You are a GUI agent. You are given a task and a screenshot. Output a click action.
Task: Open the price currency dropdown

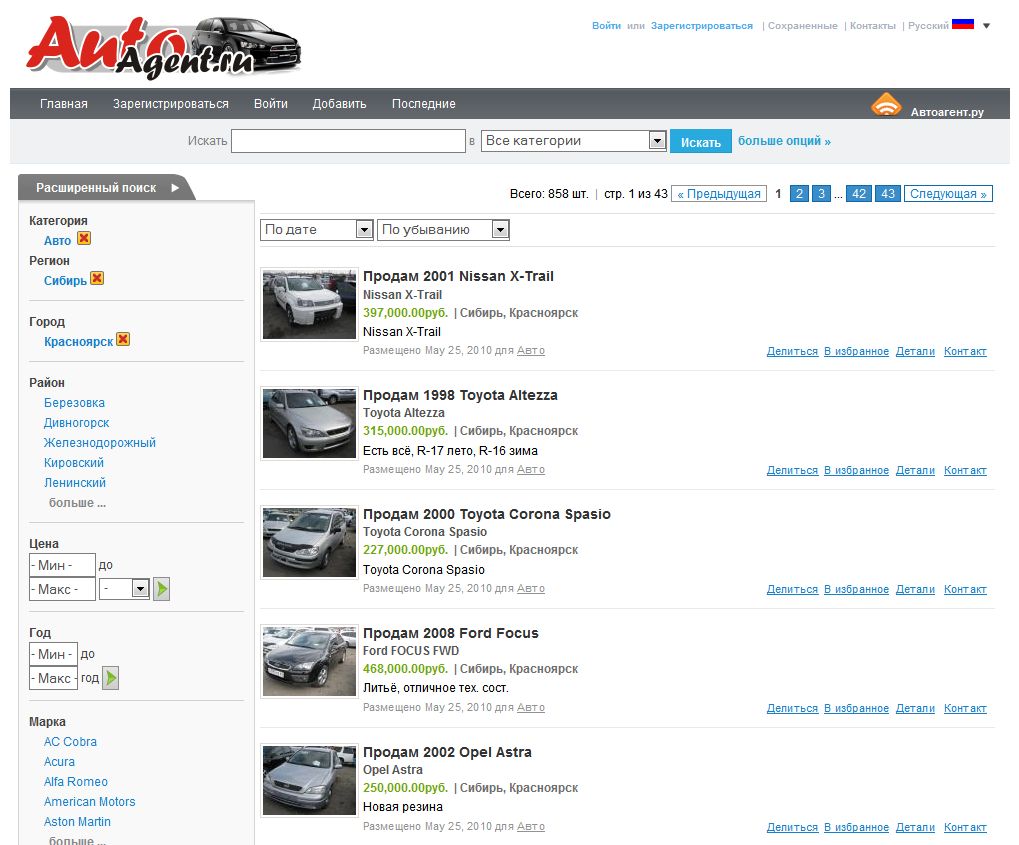124,589
